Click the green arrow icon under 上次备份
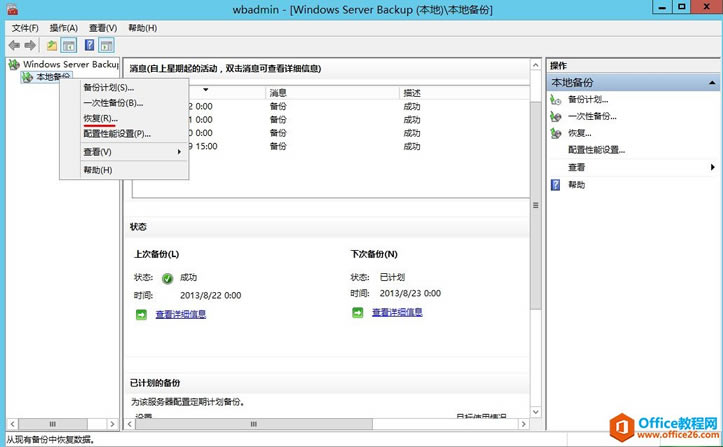The image size is (723, 447). coord(141,315)
